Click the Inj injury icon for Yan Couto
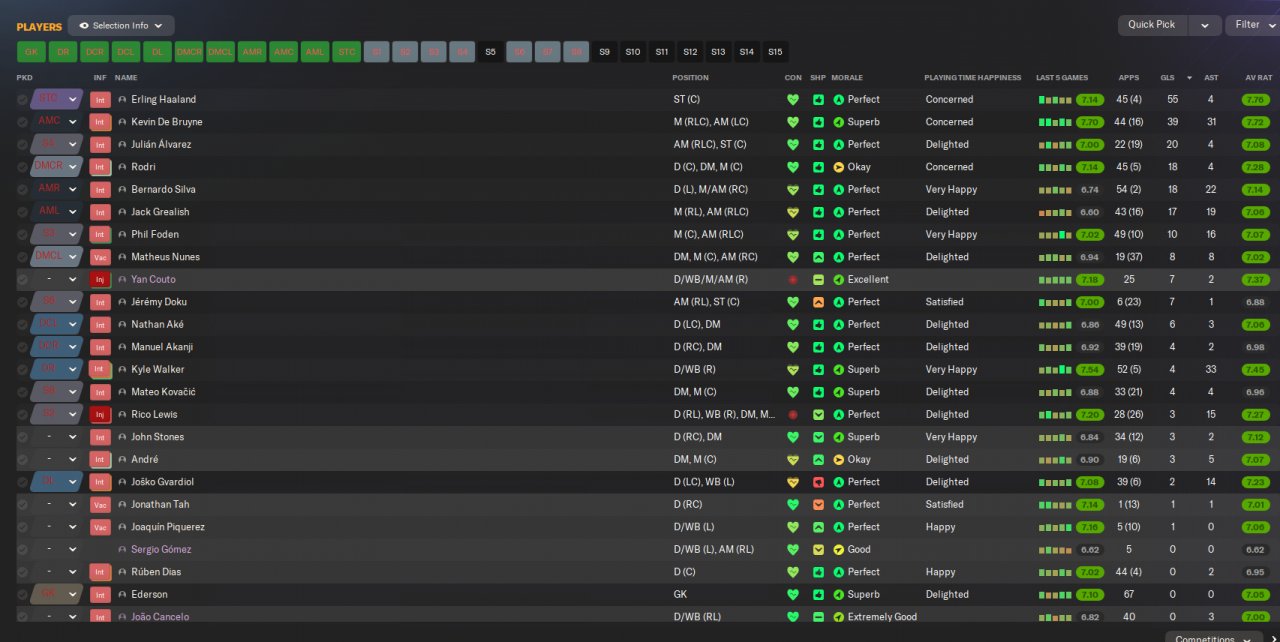 pyautogui.click(x=100, y=279)
